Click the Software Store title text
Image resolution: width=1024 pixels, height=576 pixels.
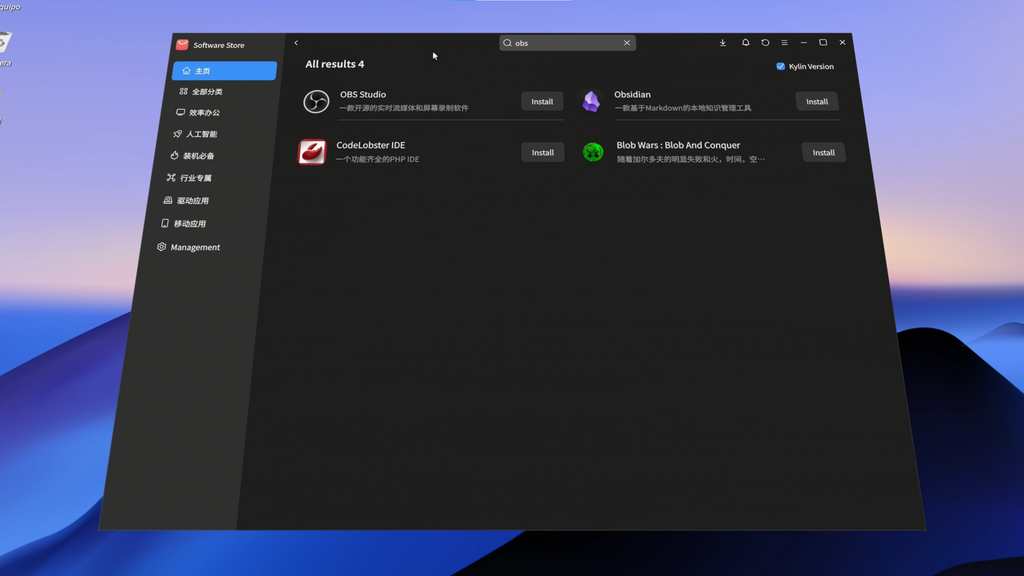pyautogui.click(x=219, y=45)
